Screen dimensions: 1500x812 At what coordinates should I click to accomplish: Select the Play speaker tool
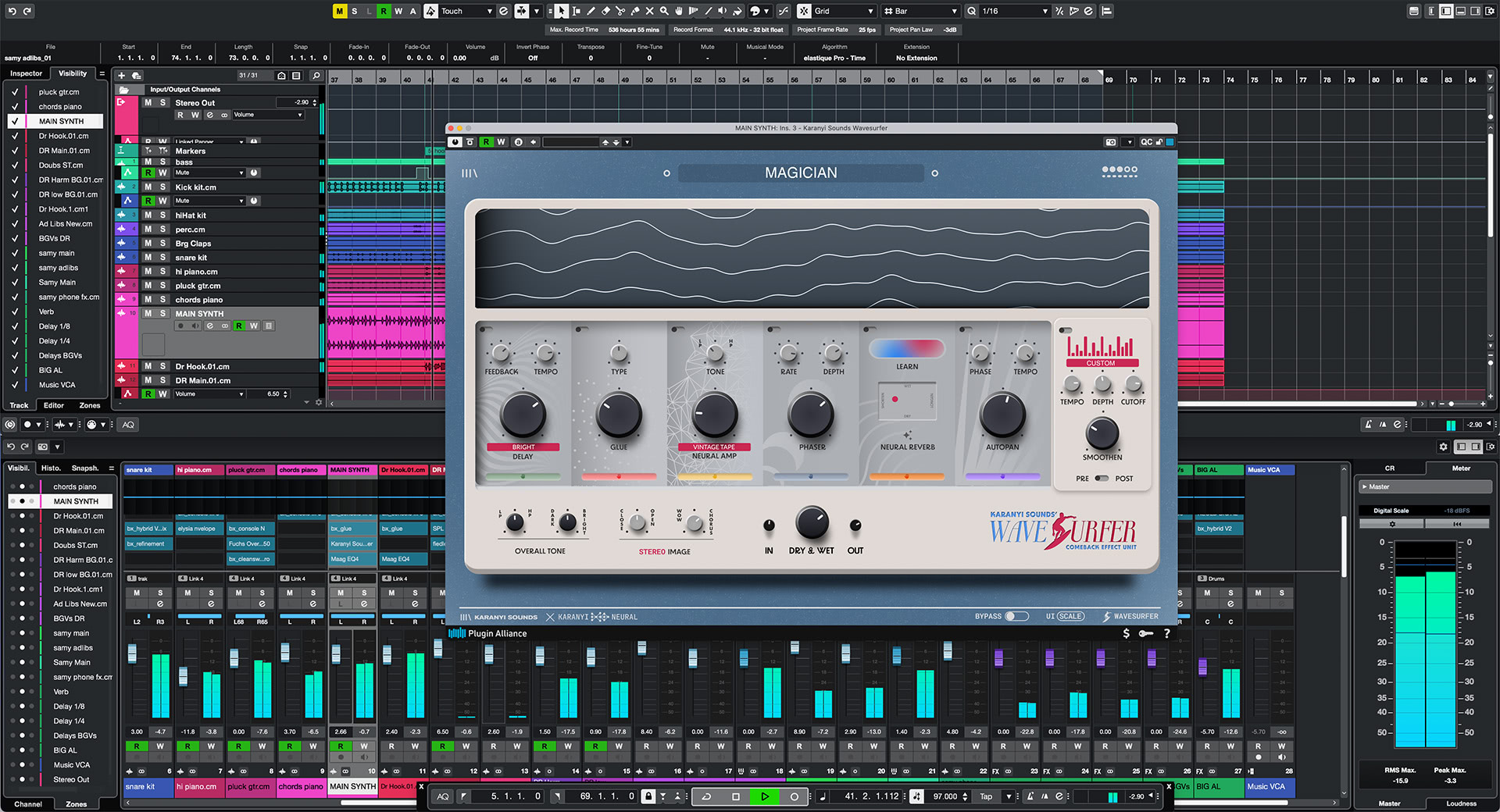click(x=722, y=11)
